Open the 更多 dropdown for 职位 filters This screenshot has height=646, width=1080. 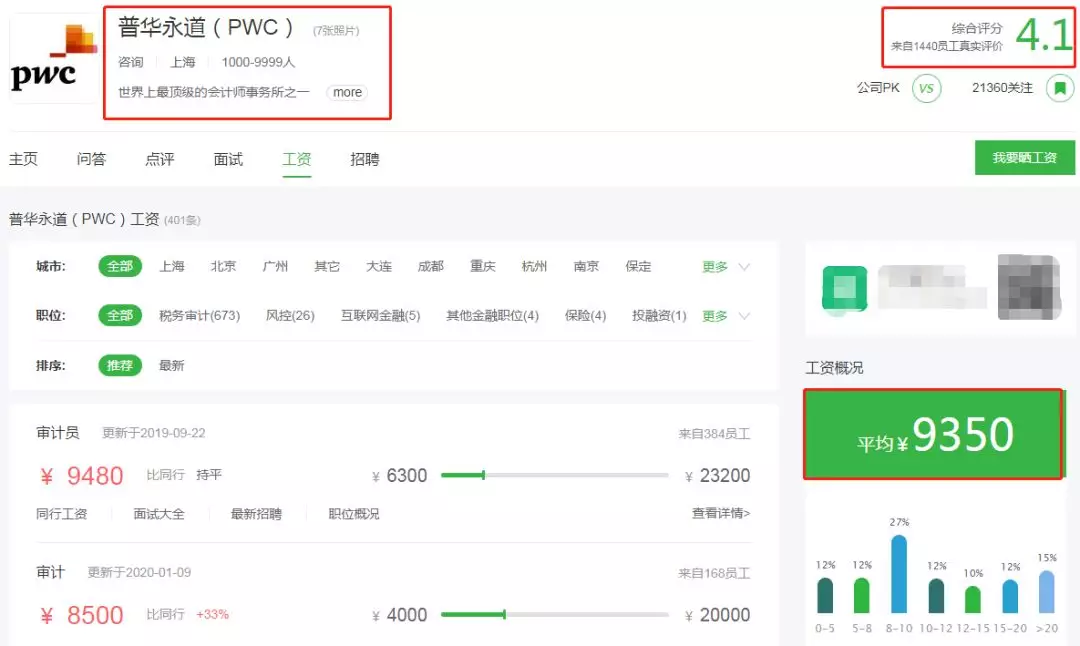tap(716, 316)
